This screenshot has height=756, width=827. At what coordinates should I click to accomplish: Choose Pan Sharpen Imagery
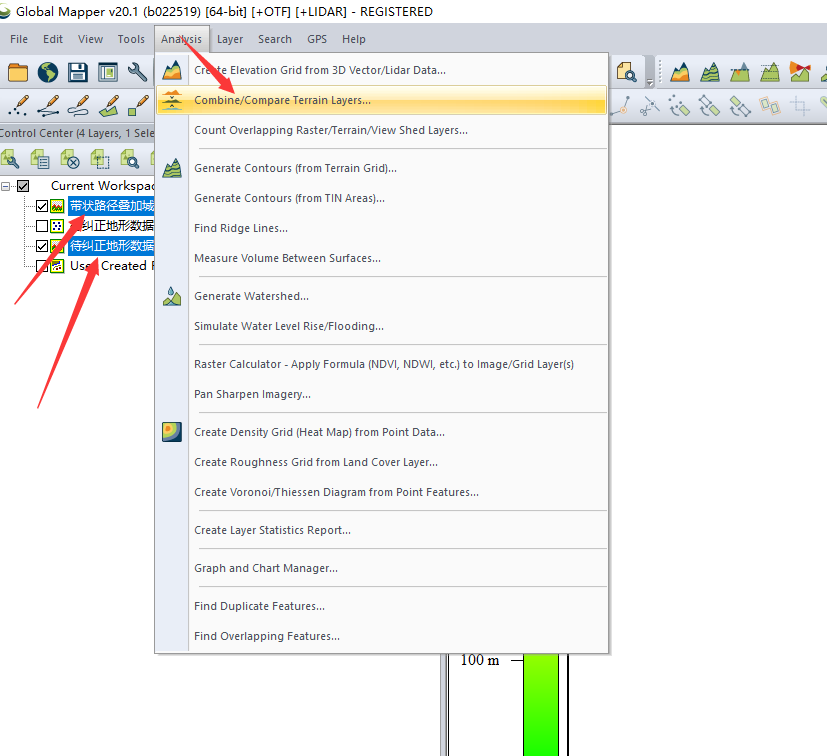pos(381,394)
